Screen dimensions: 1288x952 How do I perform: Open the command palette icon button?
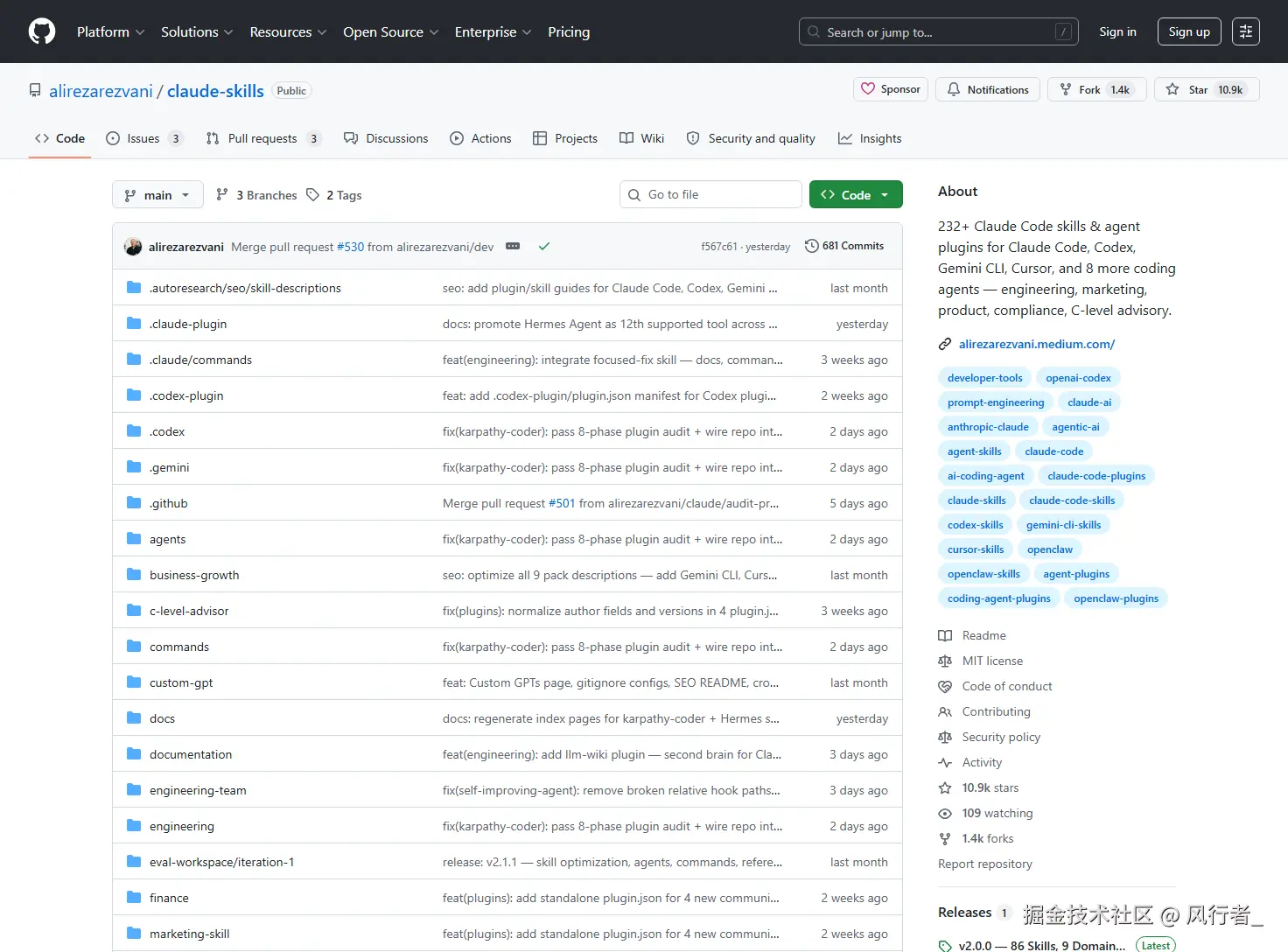[1246, 31]
